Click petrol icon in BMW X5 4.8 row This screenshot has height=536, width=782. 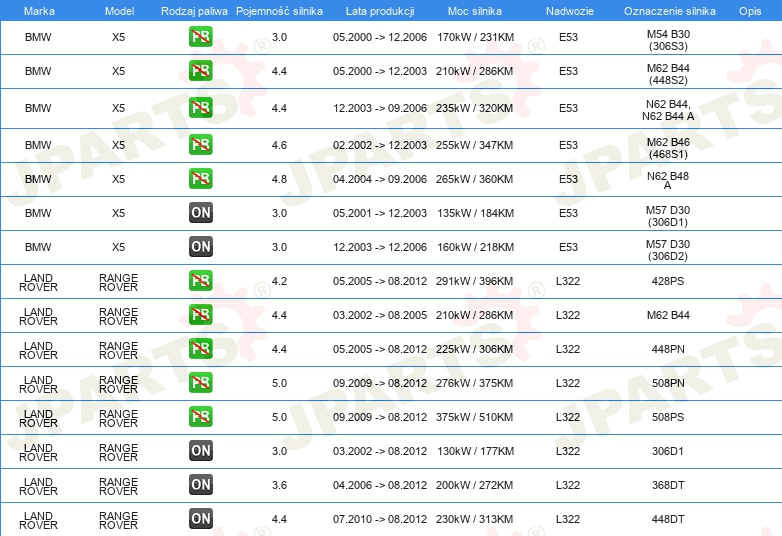(200, 178)
